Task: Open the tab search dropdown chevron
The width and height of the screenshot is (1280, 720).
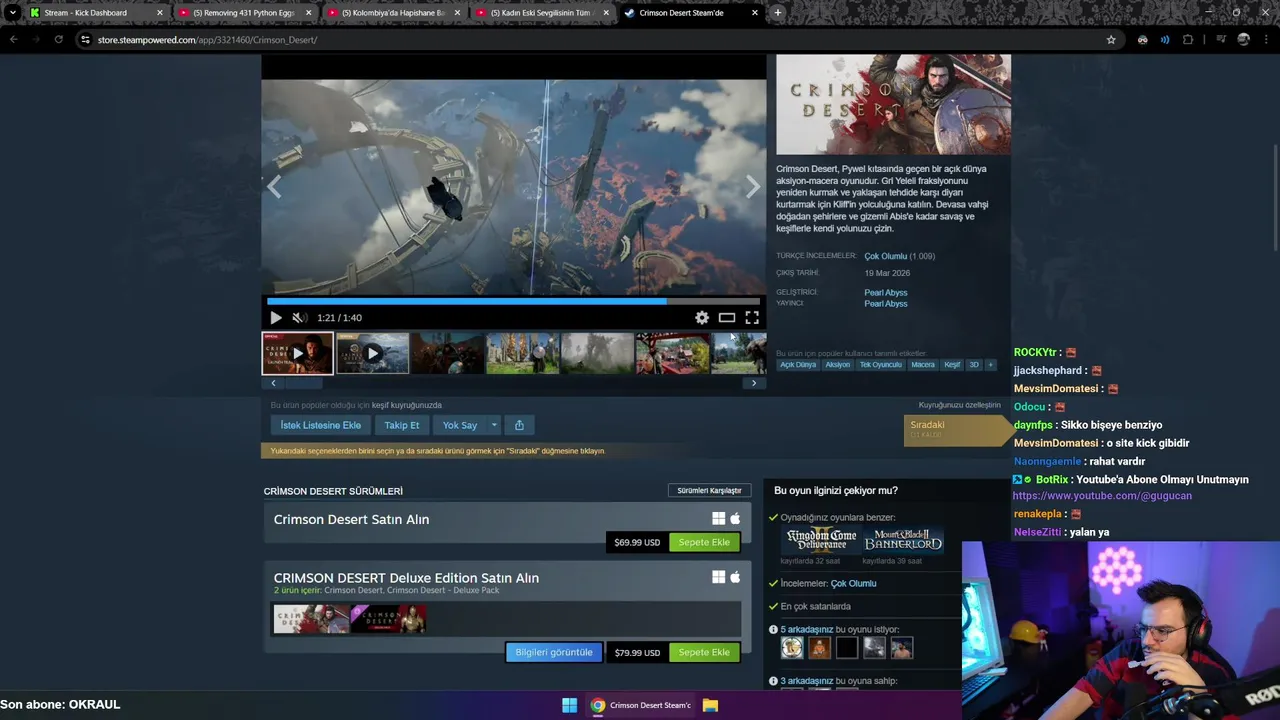Action: tap(12, 13)
